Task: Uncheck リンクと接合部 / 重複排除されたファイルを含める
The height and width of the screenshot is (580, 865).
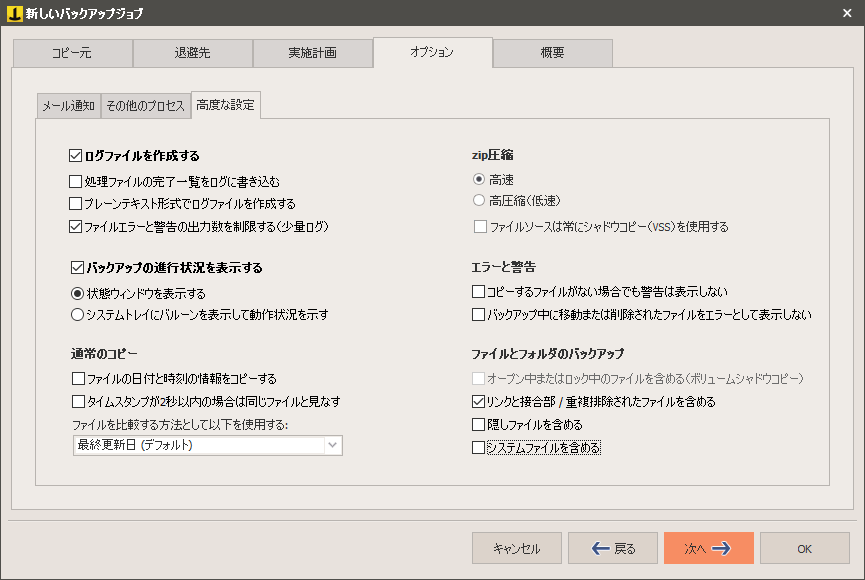Action: tap(478, 401)
